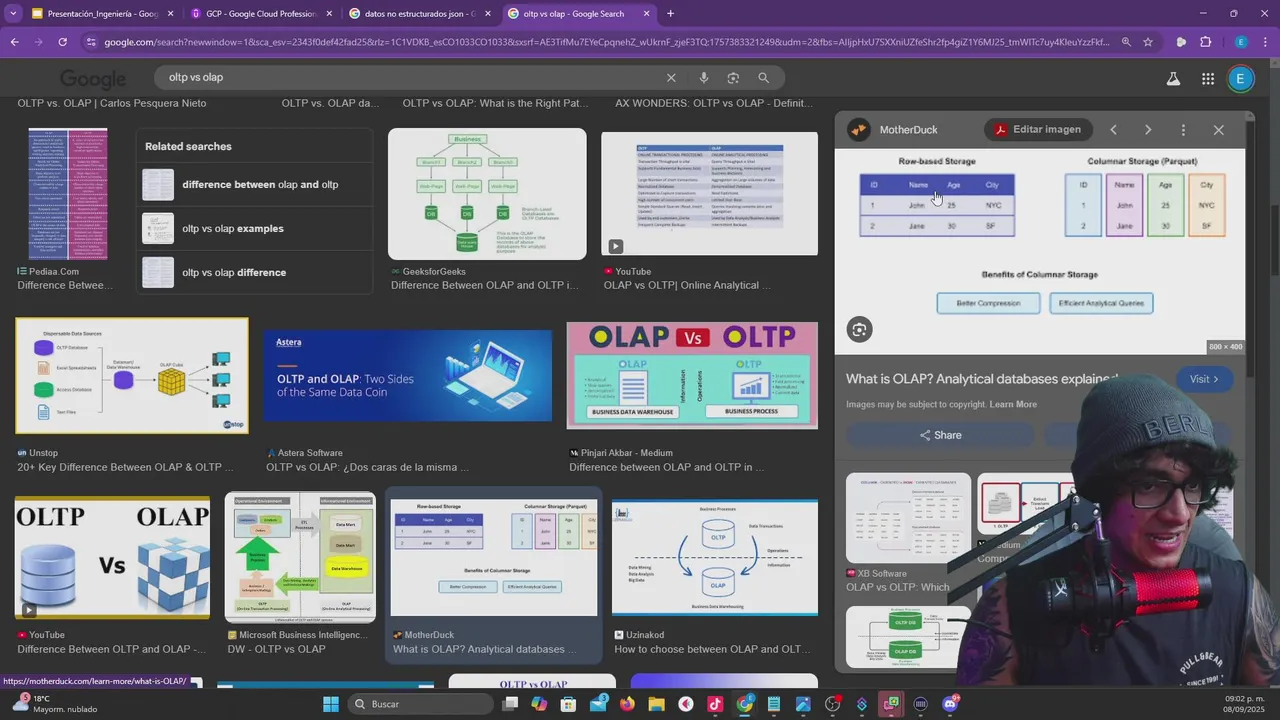This screenshot has height=720, width=1280.
Task: Click the Edit image button in preview
Action: point(1037,130)
